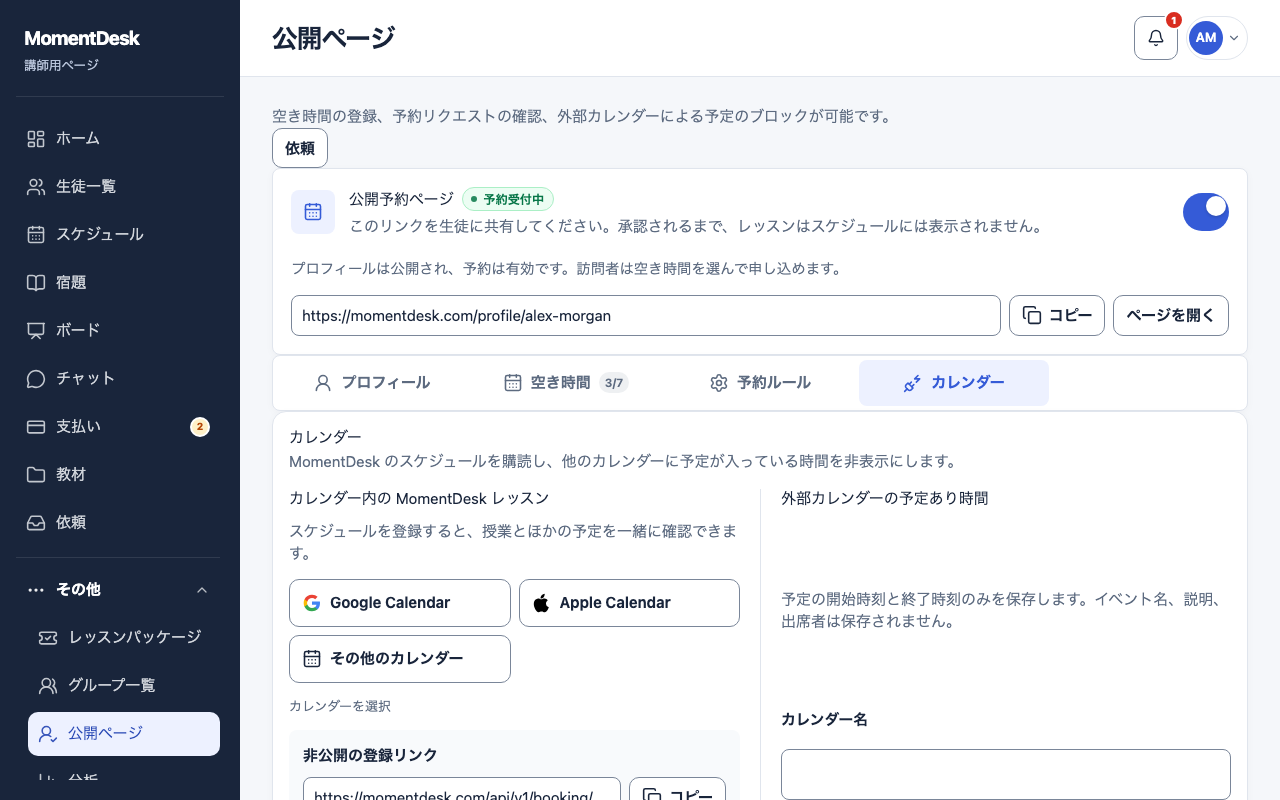The width and height of the screenshot is (1280, 800).
Task: Select 公開ページ in sidebar
Action: [124, 733]
